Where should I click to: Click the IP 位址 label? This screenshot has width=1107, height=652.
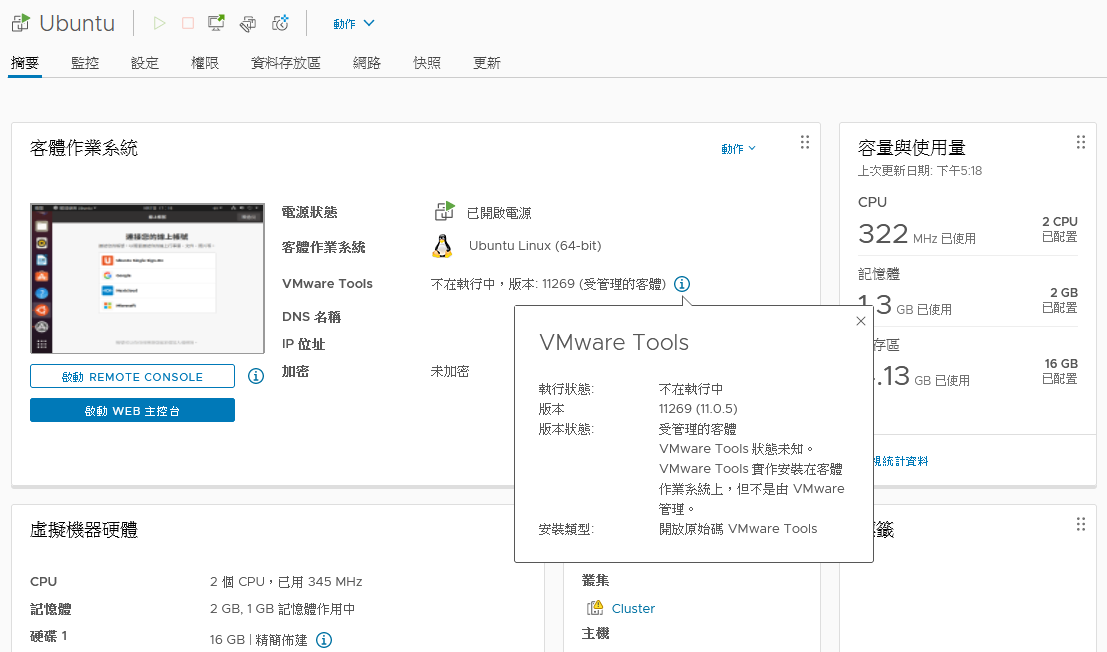point(304,344)
